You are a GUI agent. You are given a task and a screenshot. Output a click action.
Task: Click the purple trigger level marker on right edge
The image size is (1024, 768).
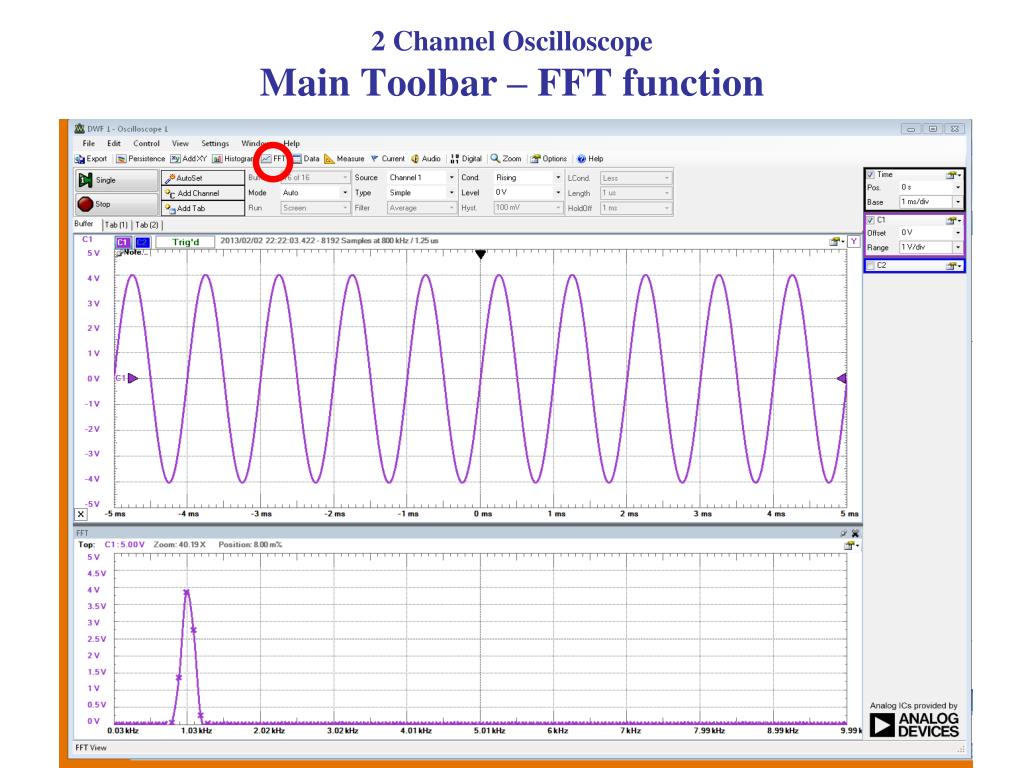[842, 378]
